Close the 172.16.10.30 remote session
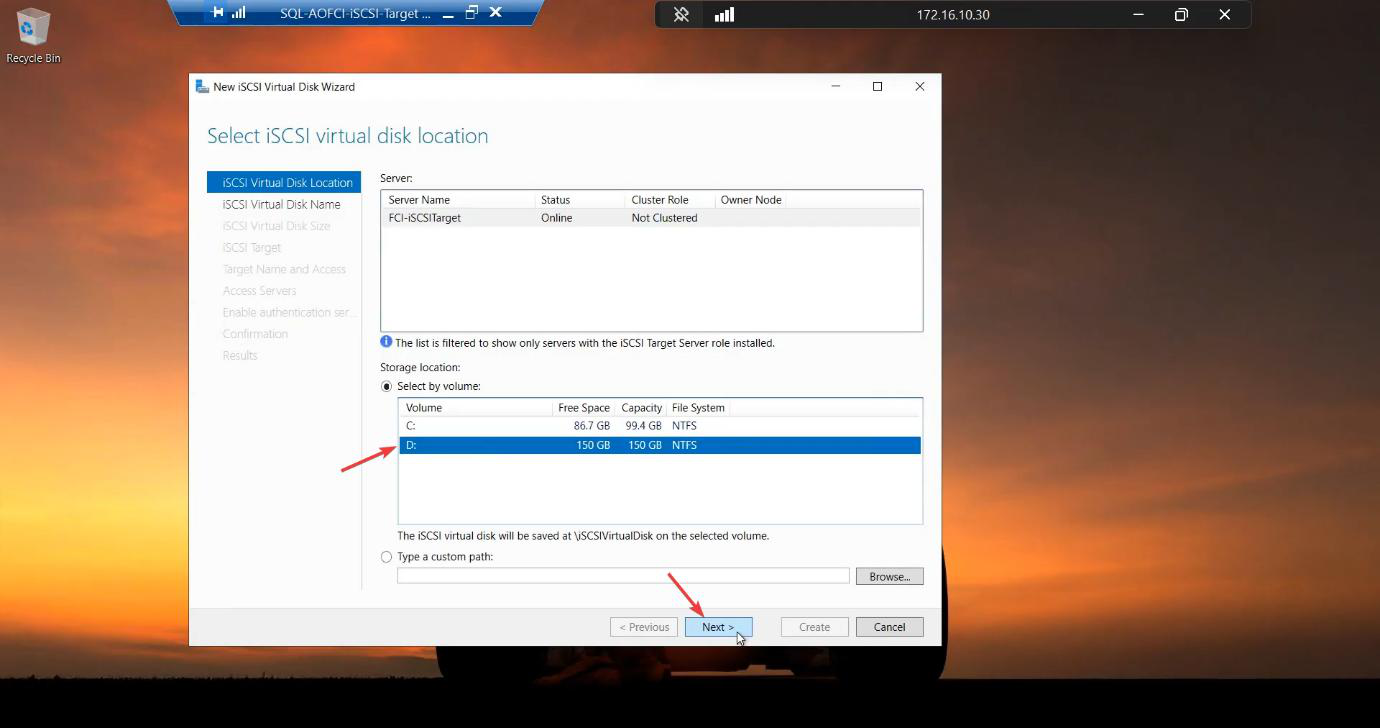This screenshot has height=728, width=1380. tap(1224, 15)
